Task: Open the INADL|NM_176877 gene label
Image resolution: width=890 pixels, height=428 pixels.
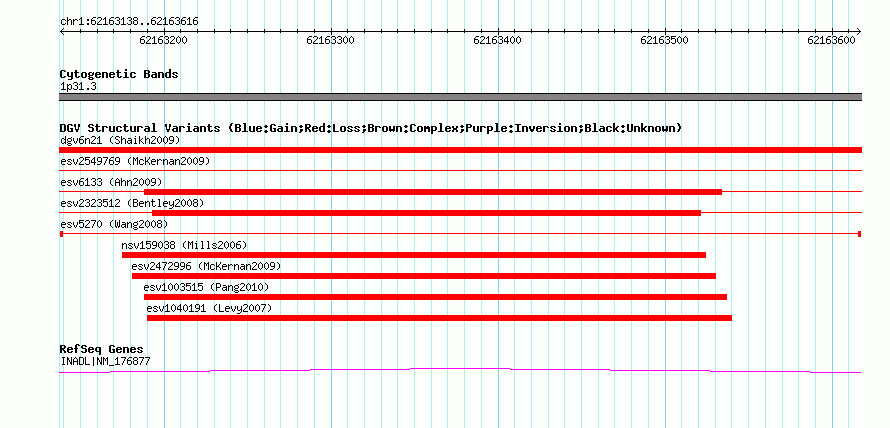Action: 105,361
